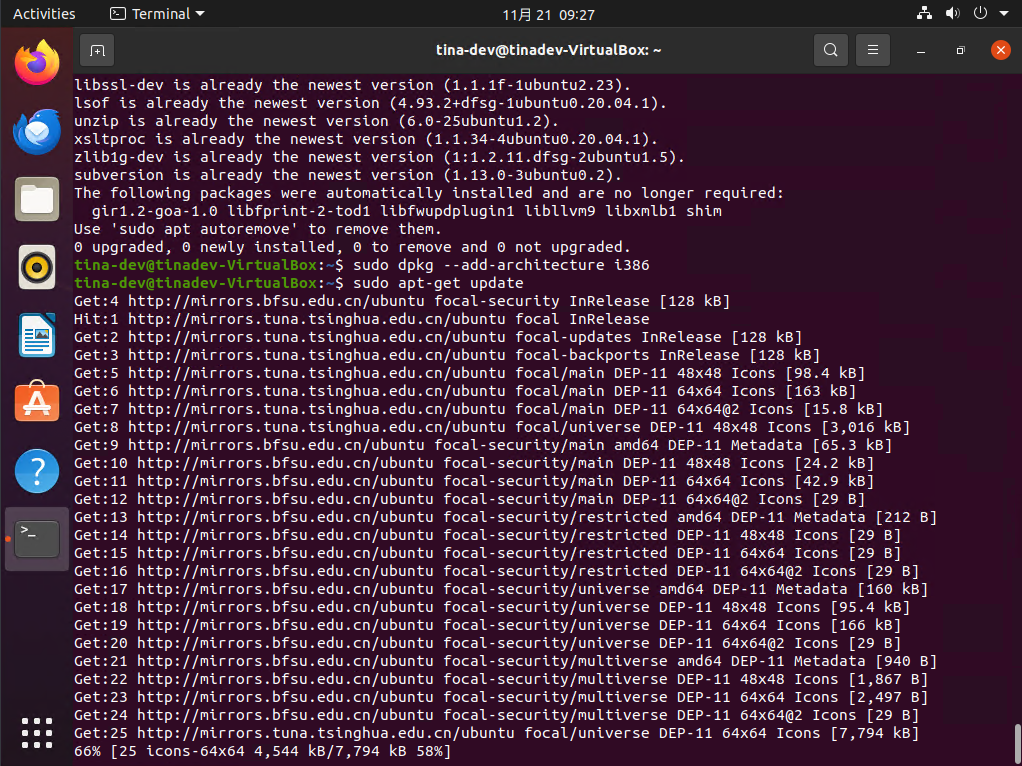Screen dimensions: 1022x766
Task: Open a new terminal tab
Action: tap(96, 50)
